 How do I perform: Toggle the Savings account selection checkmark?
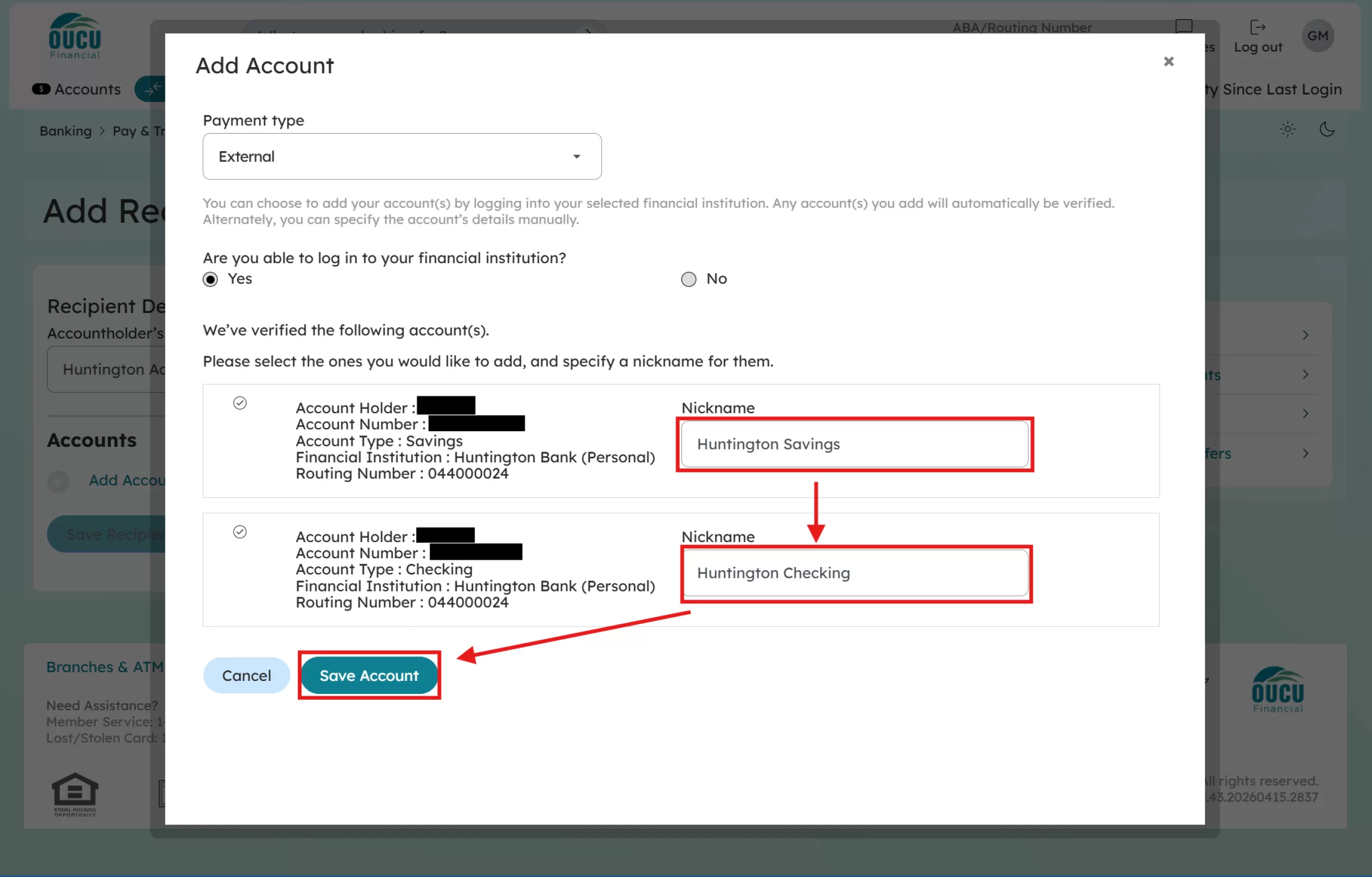[240, 403]
